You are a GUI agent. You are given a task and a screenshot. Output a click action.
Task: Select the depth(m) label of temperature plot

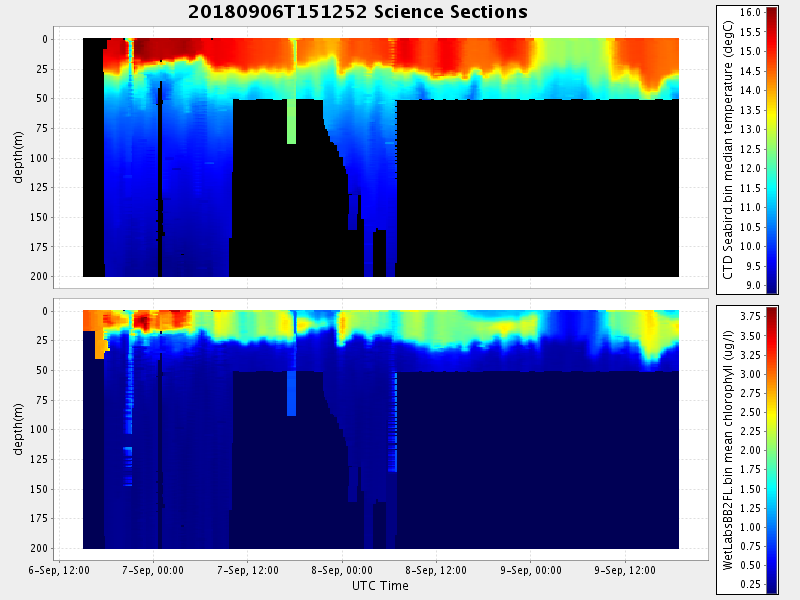pos(18,158)
